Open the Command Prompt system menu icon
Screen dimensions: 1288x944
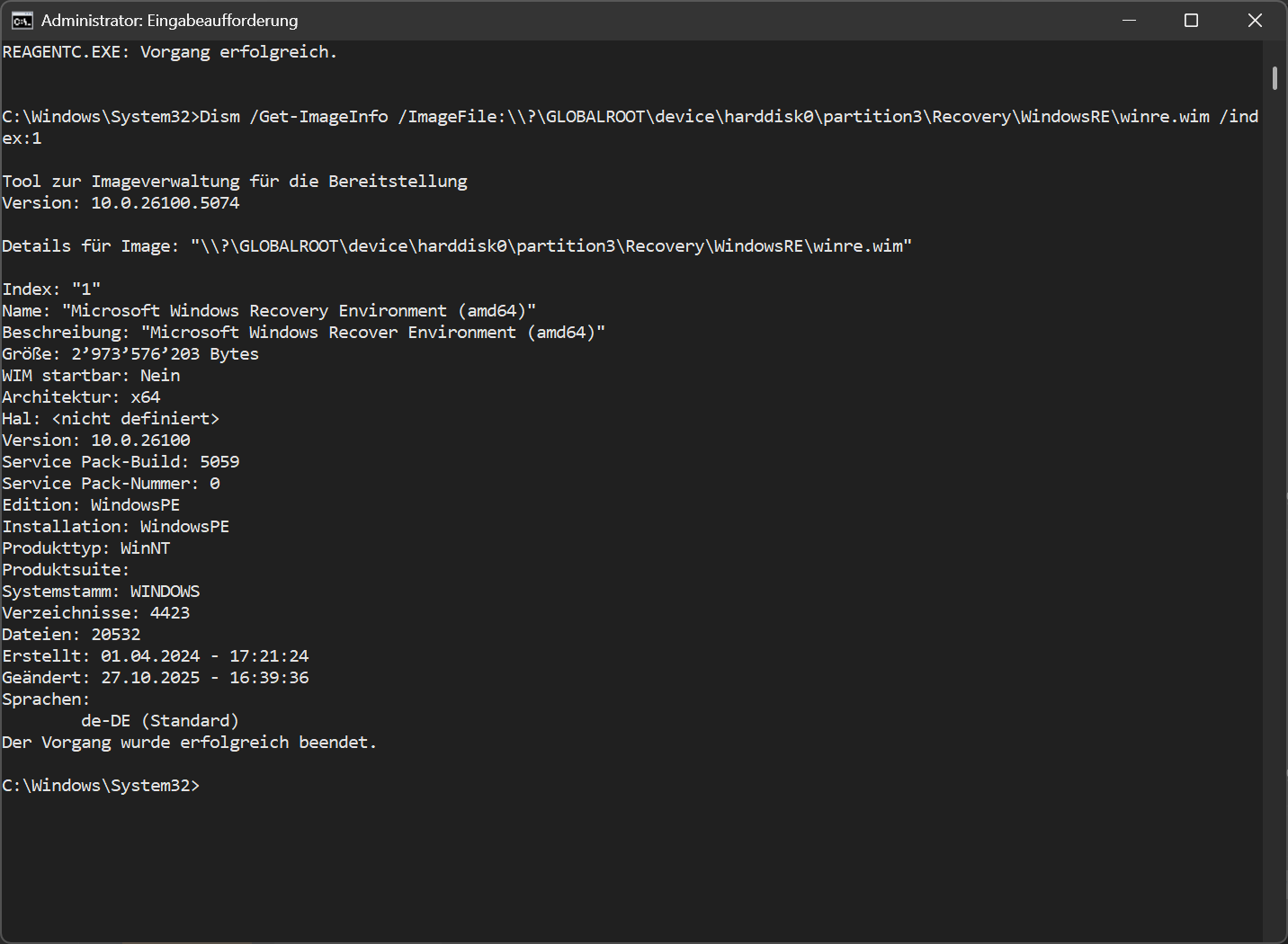click(22, 20)
